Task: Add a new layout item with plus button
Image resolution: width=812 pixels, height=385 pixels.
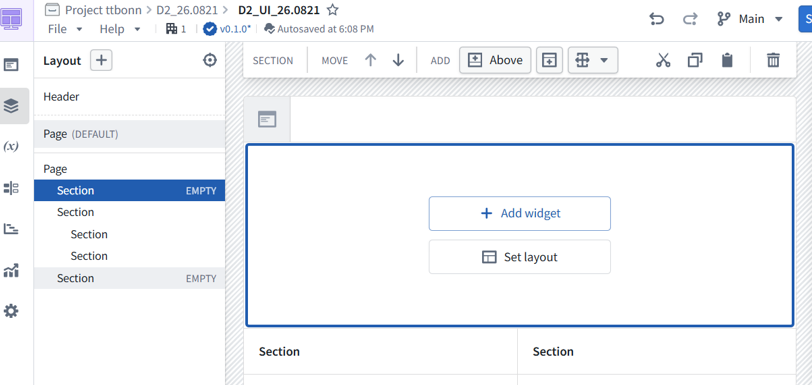Action: pos(102,61)
